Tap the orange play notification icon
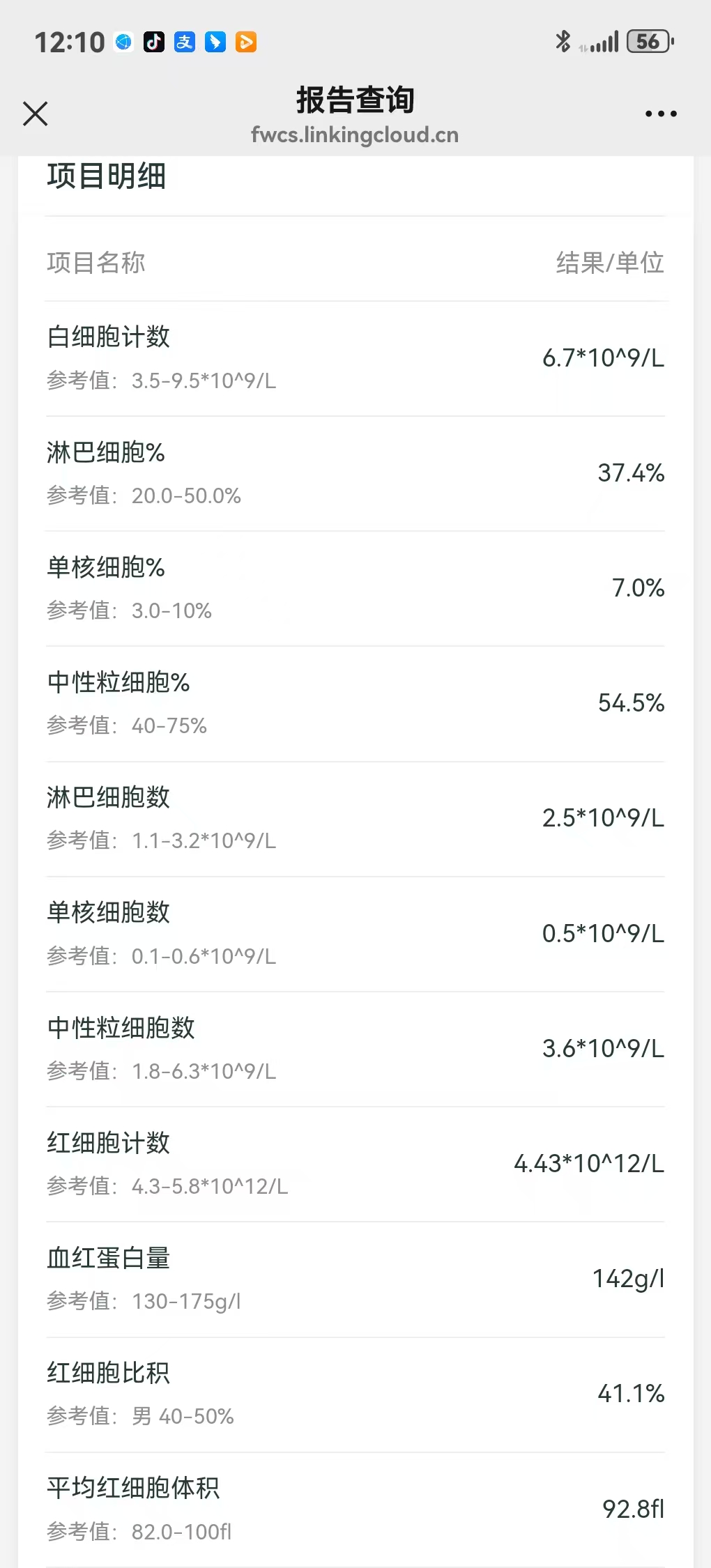 246,42
